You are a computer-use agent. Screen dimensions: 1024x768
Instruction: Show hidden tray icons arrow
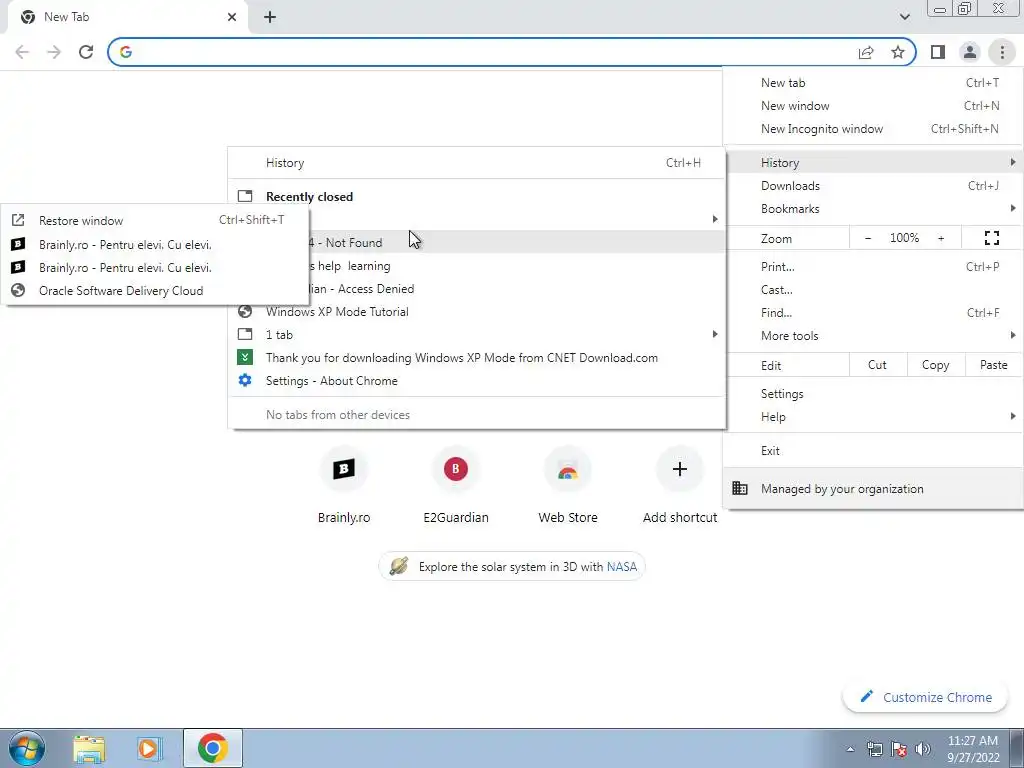coord(850,749)
